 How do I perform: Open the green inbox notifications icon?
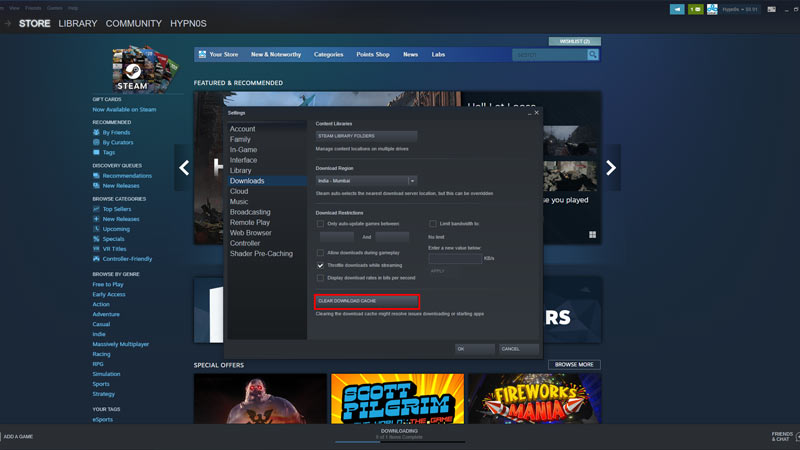[x=695, y=9]
